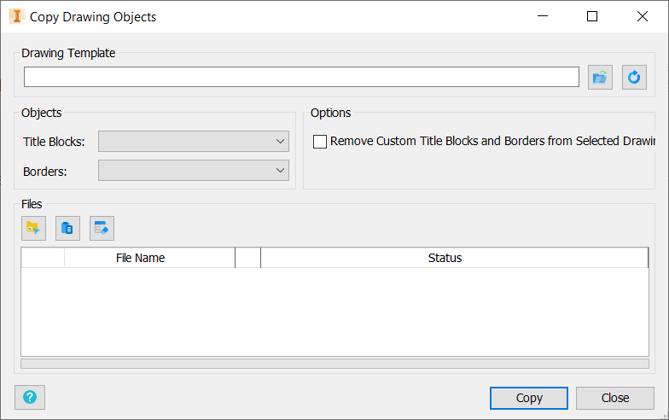Click the yellow add files folder icon
Viewport: 669px width, 420px height.
(x=34, y=228)
